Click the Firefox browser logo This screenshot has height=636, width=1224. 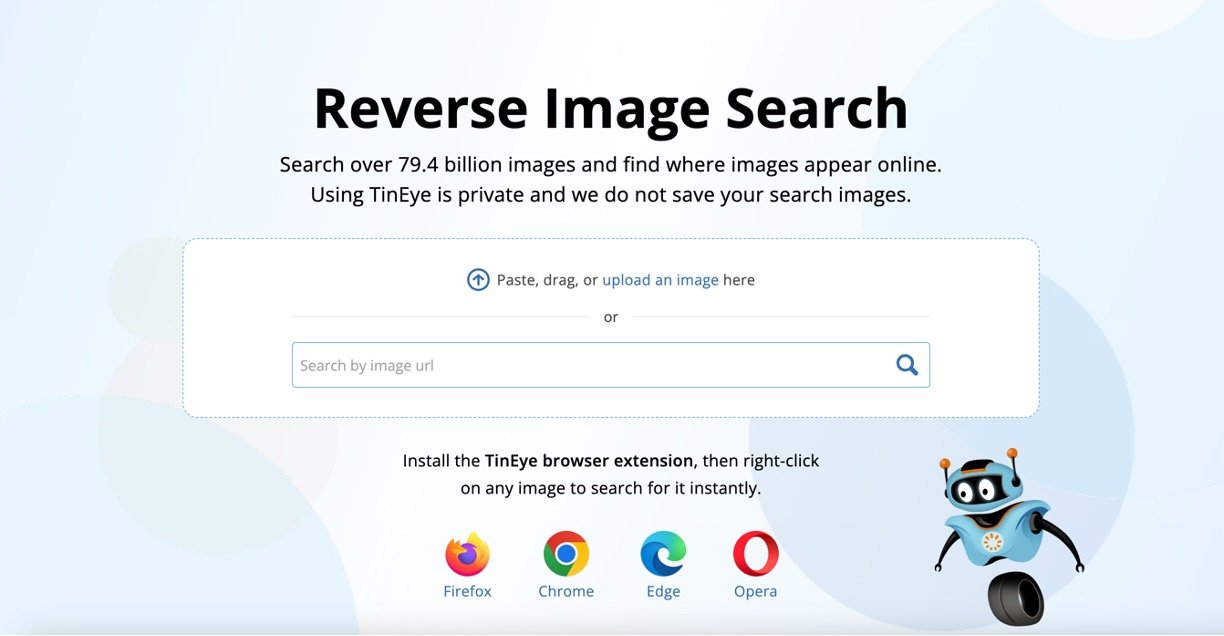pyautogui.click(x=467, y=554)
